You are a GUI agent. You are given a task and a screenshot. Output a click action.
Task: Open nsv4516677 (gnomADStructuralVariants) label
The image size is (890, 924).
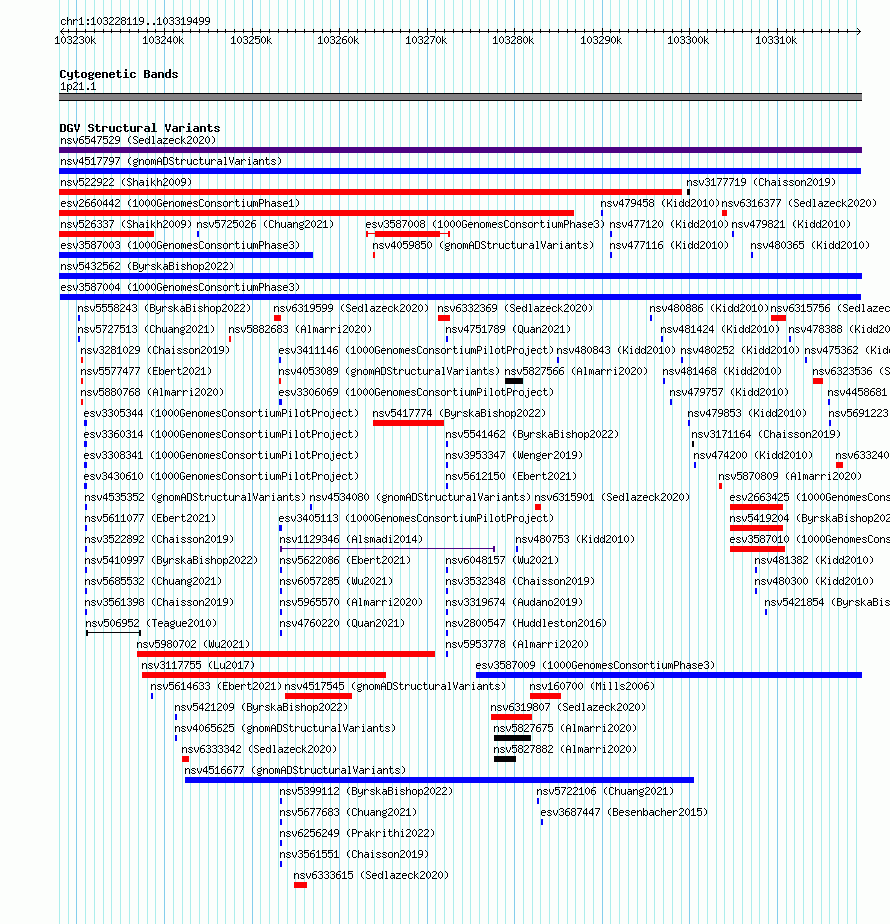tap(295, 771)
